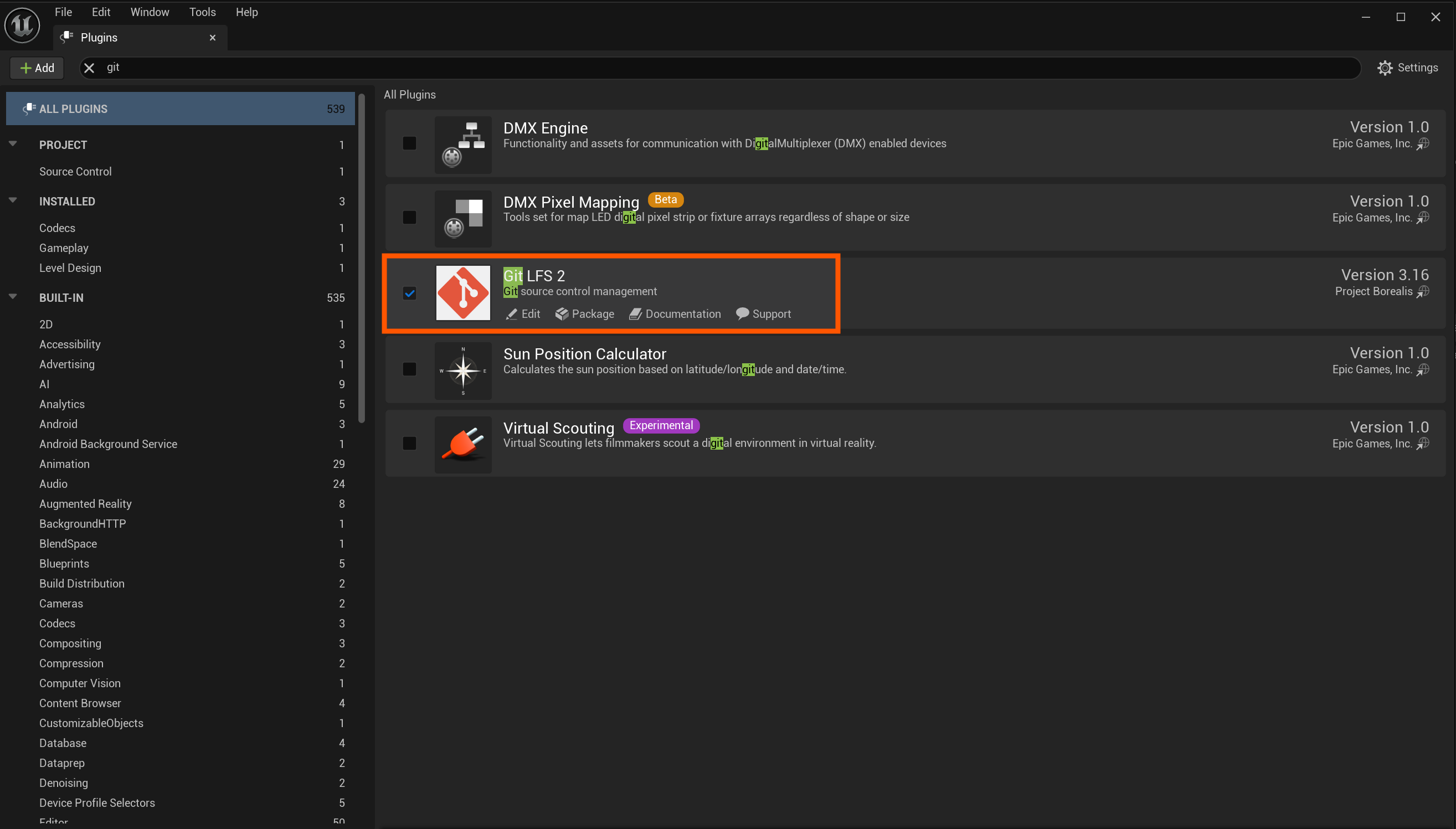Click Package link for Git LFS 2
This screenshot has width=1456, height=829.
point(585,314)
